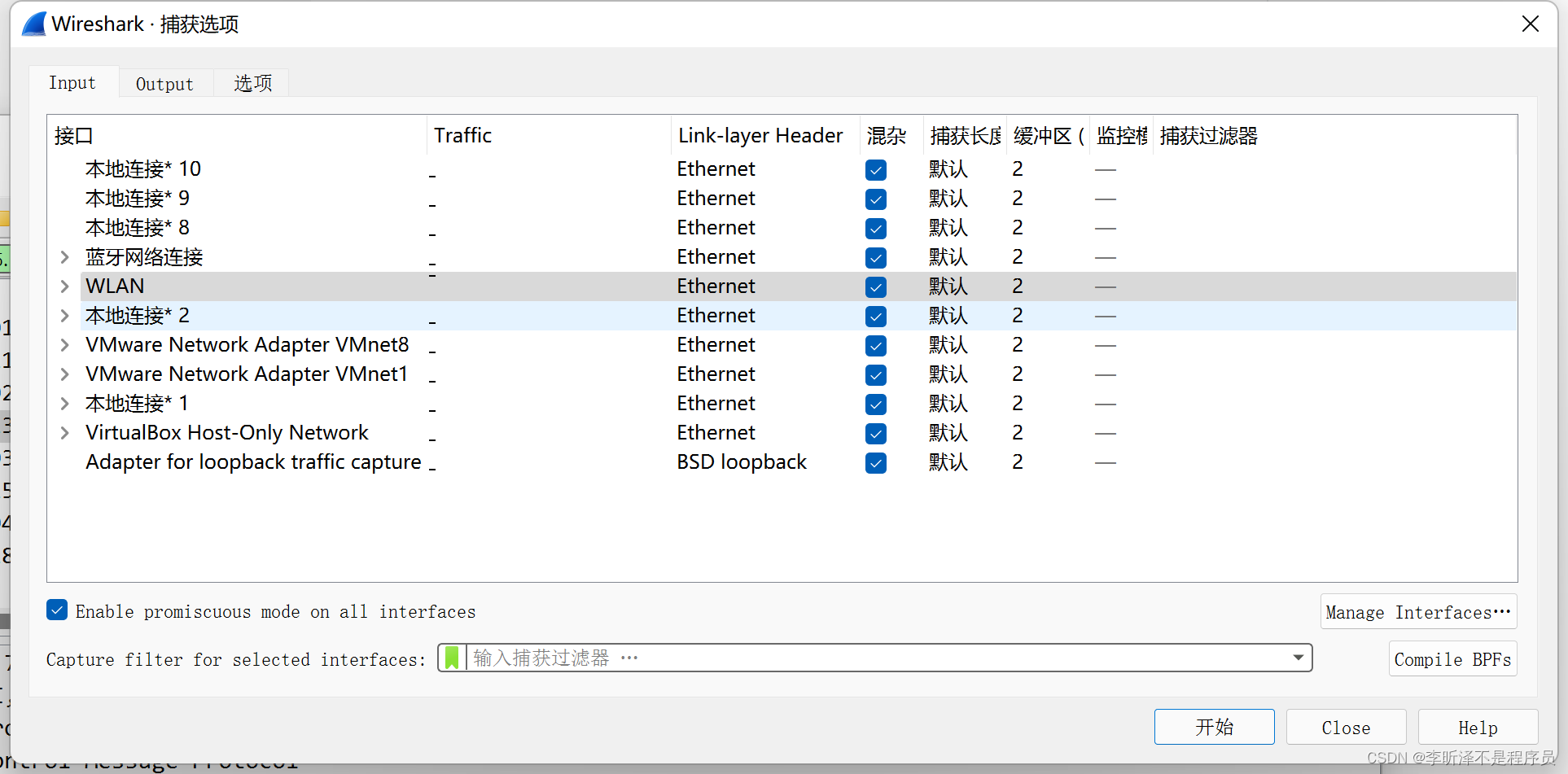Click buffer value 2 in WLAN row
Screen dimensions: 1568x774
pyautogui.click(x=1018, y=286)
